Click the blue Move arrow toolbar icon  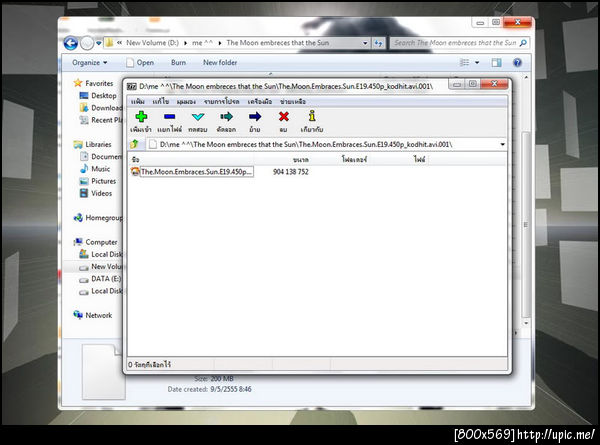click(x=255, y=117)
